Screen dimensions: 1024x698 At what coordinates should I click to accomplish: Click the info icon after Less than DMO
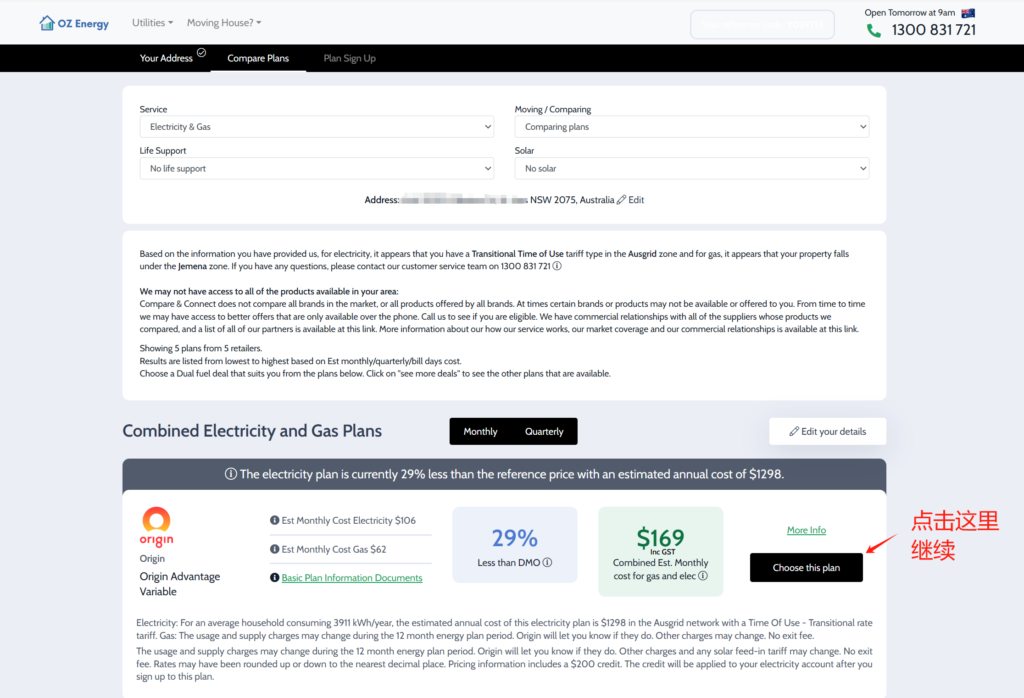[x=547, y=562]
